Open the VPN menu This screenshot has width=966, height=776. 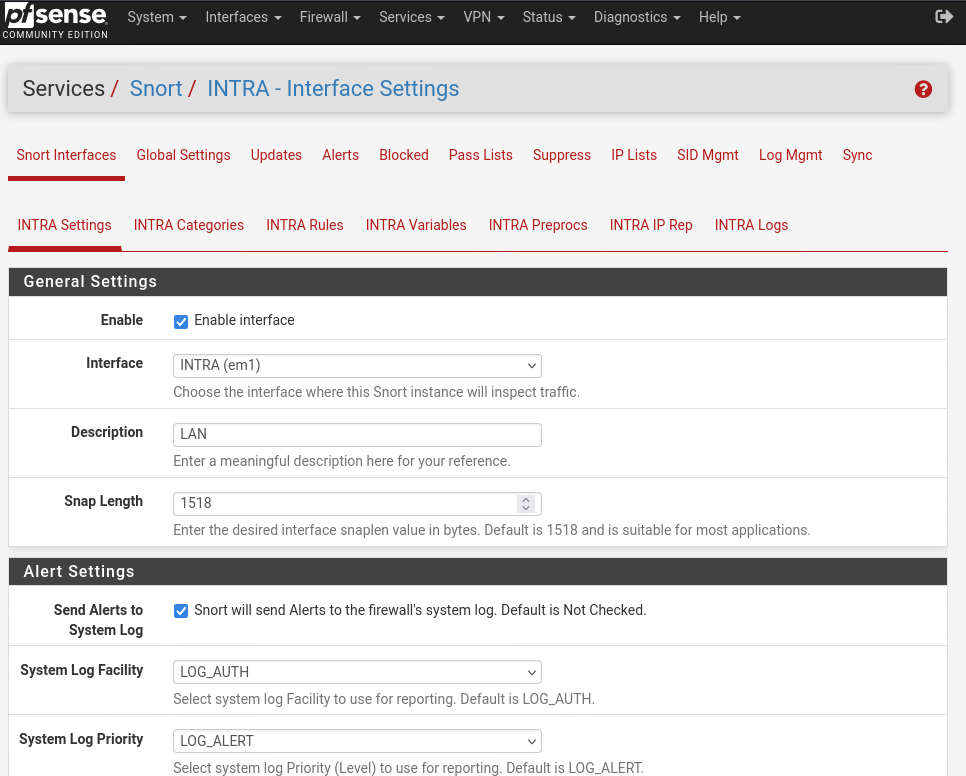[484, 17]
